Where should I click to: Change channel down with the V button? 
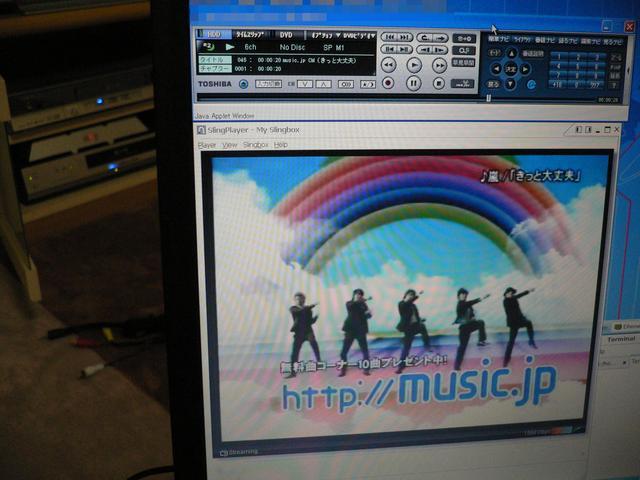pyautogui.click(x=305, y=84)
